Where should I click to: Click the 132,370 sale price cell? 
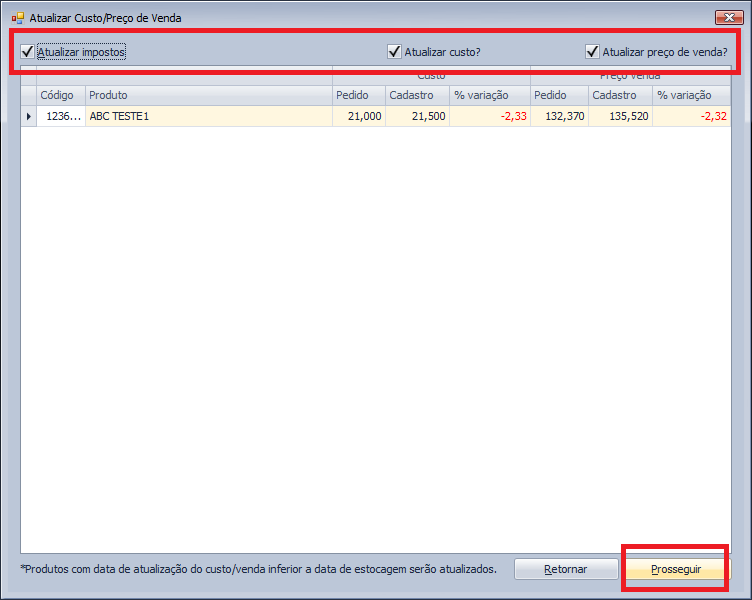pyautogui.click(x=559, y=117)
